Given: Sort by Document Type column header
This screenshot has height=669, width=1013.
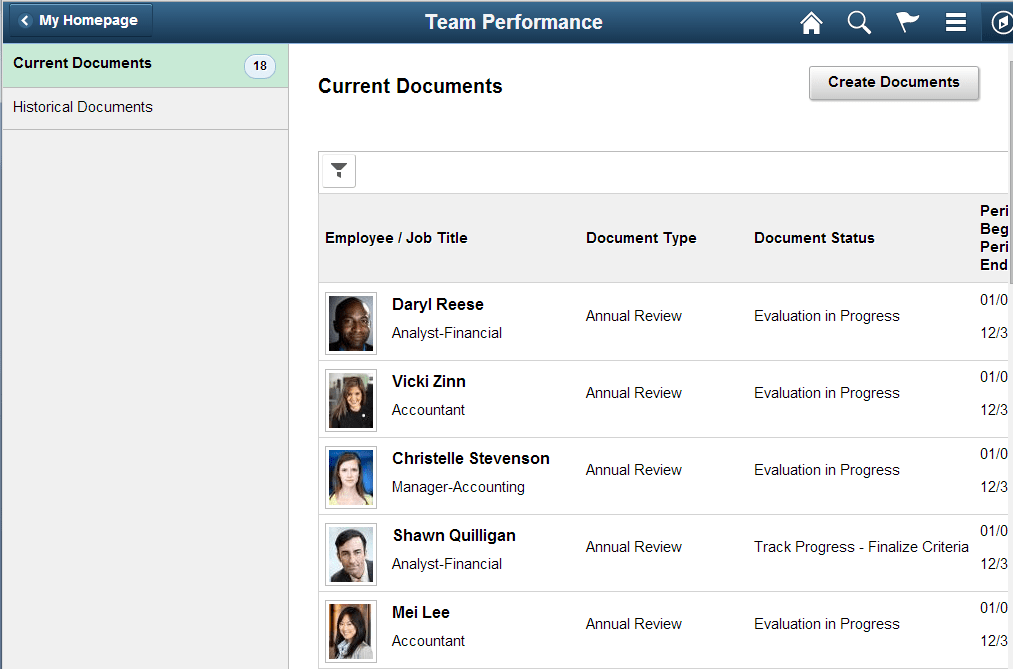Looking at the screenshot, I should (641, 238).
